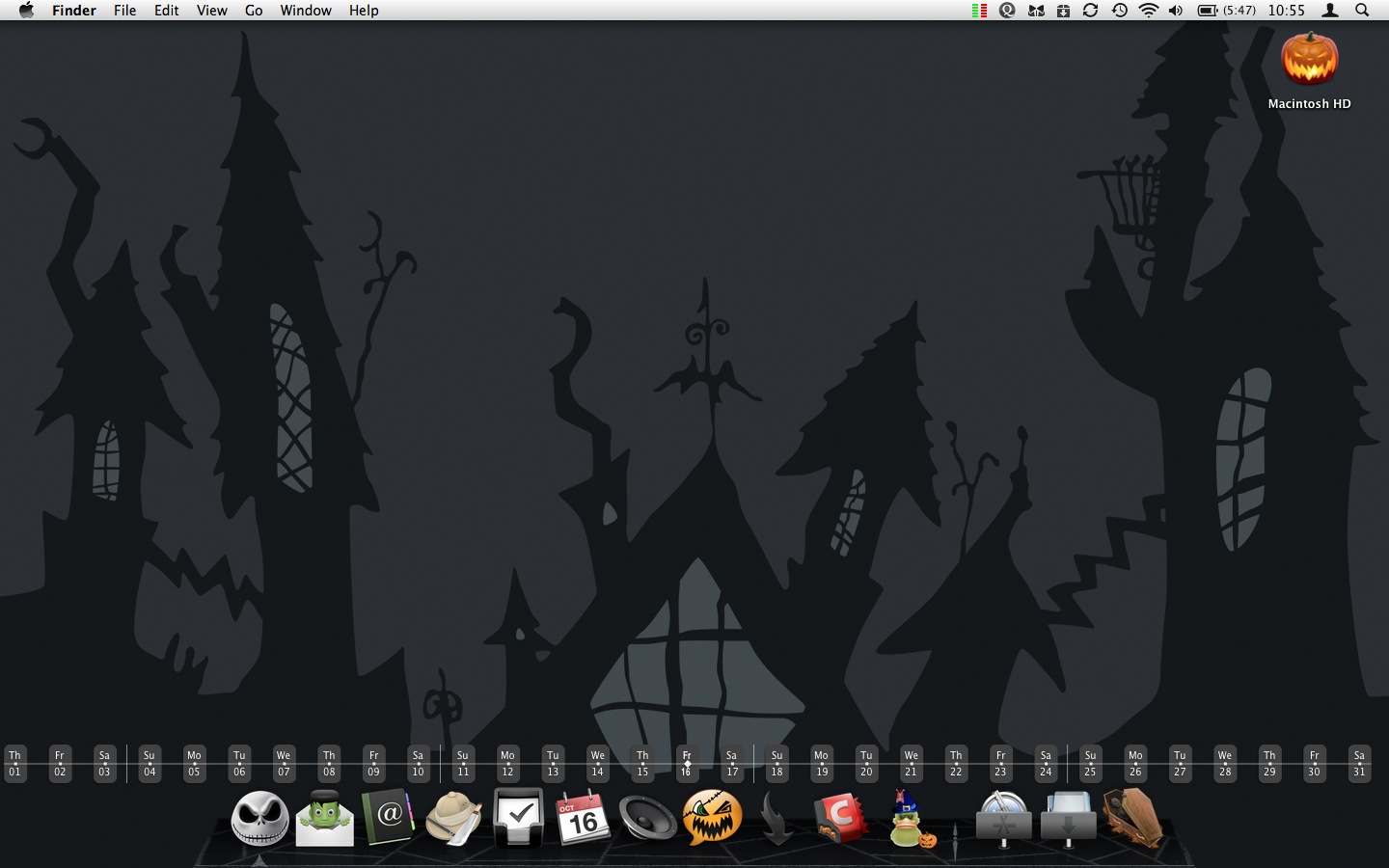Launch the pumpkin speech bubble chat app
1389x868 pixels.
(713, 817)
